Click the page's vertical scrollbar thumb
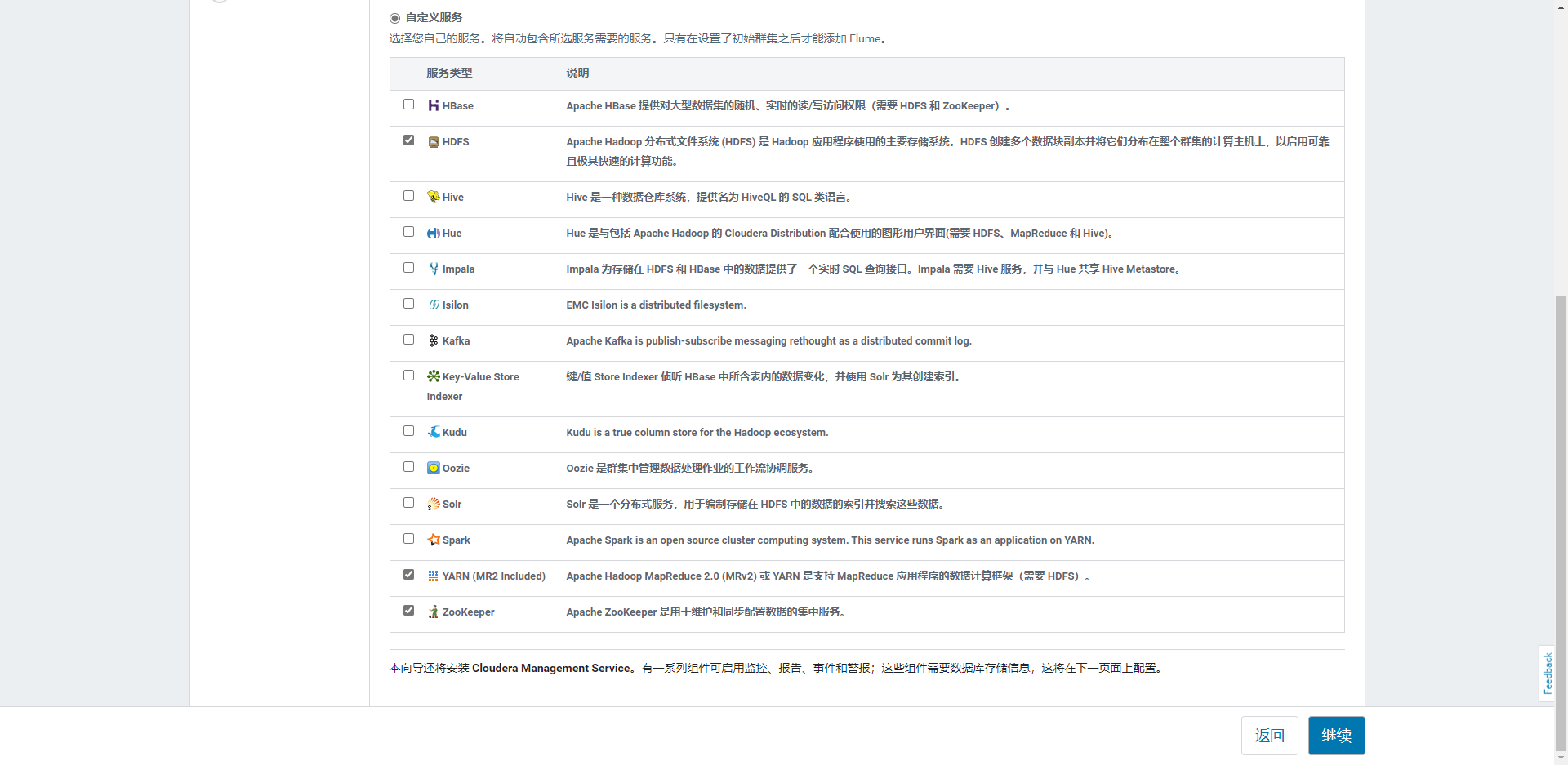 (x=1561, y=523)
